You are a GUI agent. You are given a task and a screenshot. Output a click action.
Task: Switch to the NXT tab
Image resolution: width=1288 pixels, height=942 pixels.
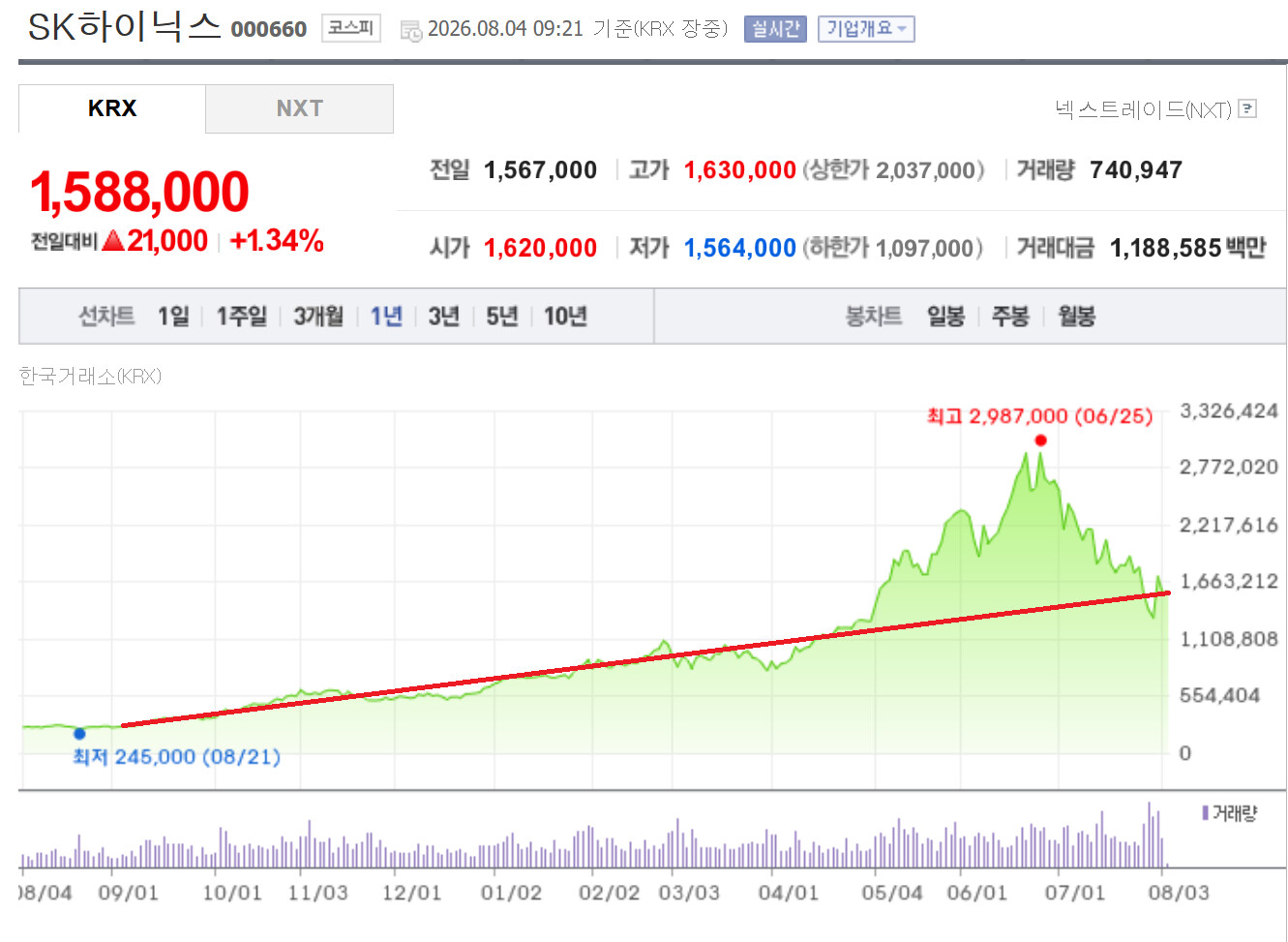pos(299,108)
